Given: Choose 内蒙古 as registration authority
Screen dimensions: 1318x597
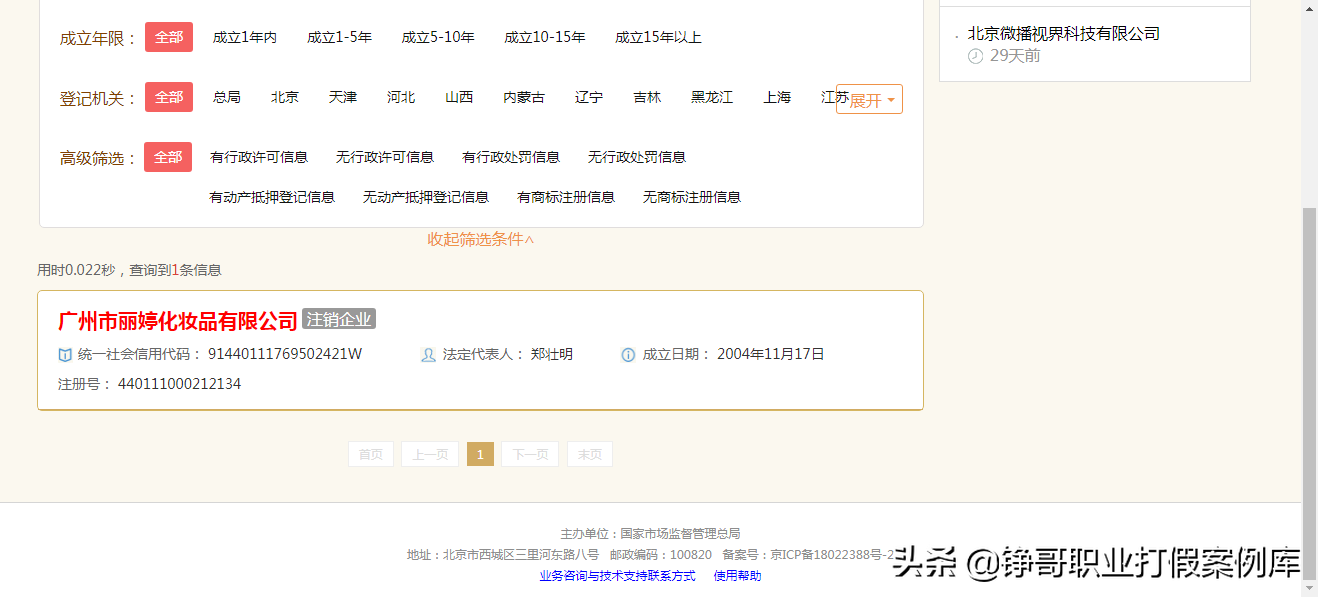Looking at the screenshot, I should (x=524, y=97).
